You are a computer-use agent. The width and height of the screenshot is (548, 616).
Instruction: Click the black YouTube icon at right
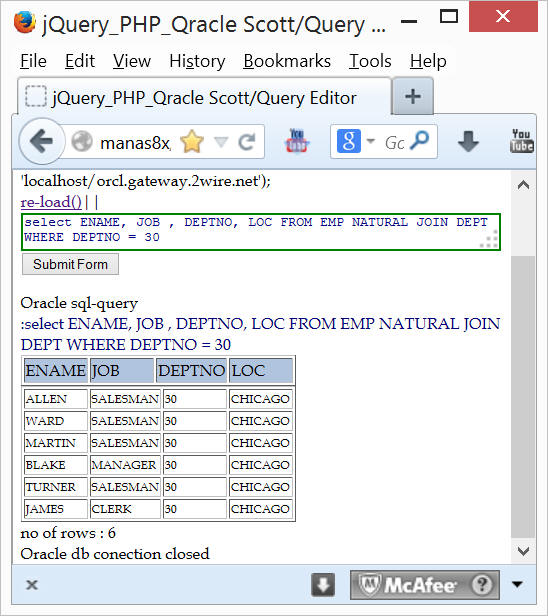tap(522, 141)
